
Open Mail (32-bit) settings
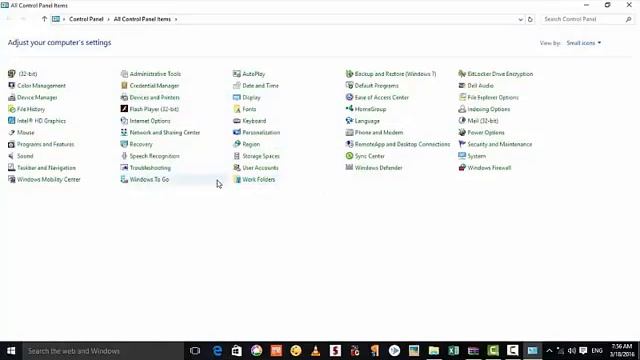pyautogui.click(x=483, y=121)
